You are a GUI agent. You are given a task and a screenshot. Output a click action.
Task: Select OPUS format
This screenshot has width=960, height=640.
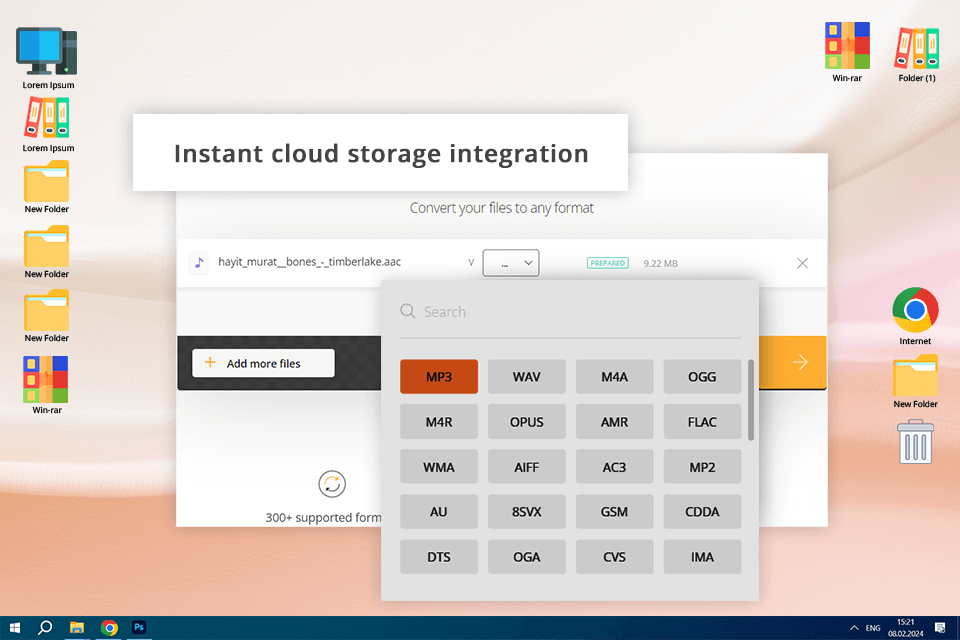(x=527, y=422)
